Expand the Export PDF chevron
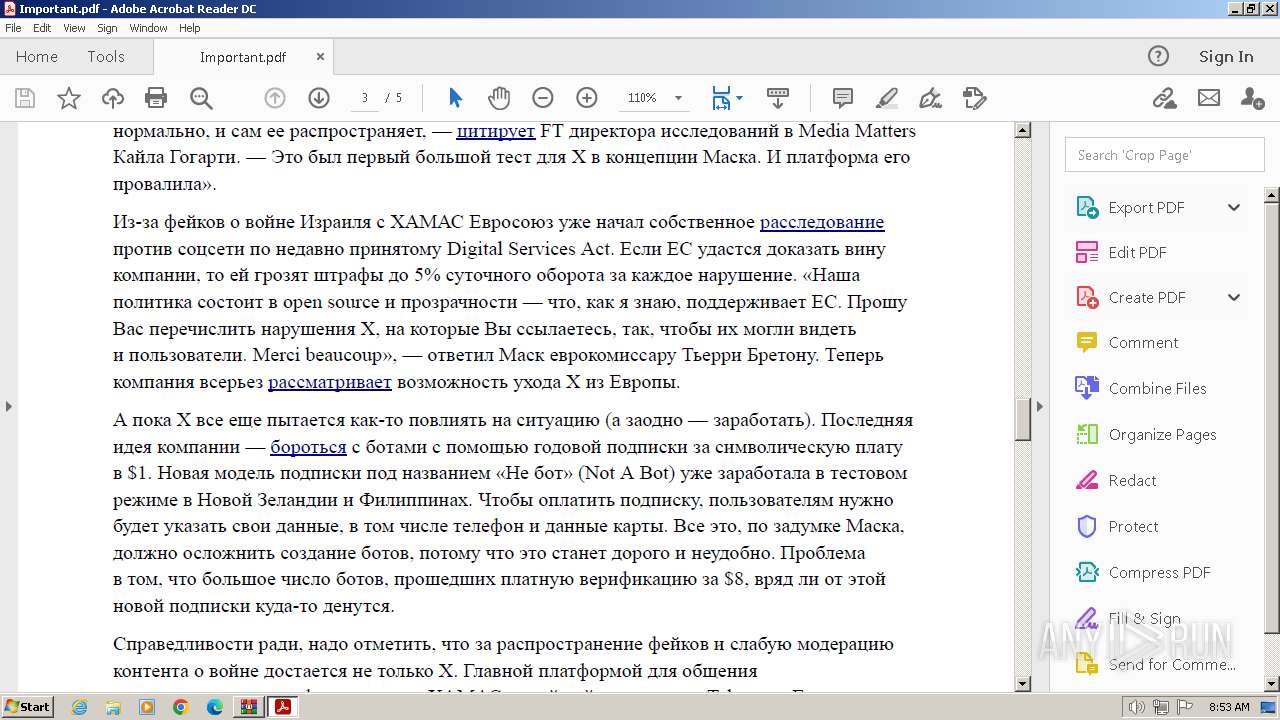This screenshot has height=720, width=1280. pyautogui.click(x=1234, y=207)
